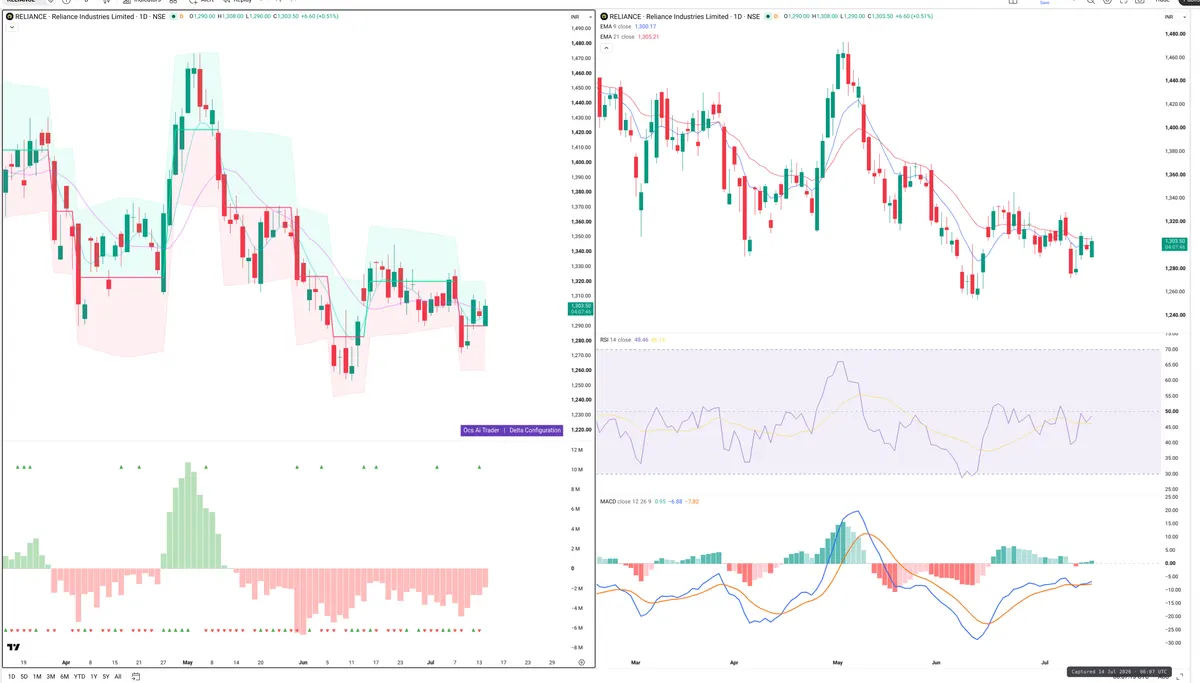The width and height of the screenshot is (1200, 683).
Task: Click the TradingView logo on left chart
Action: 13,649
